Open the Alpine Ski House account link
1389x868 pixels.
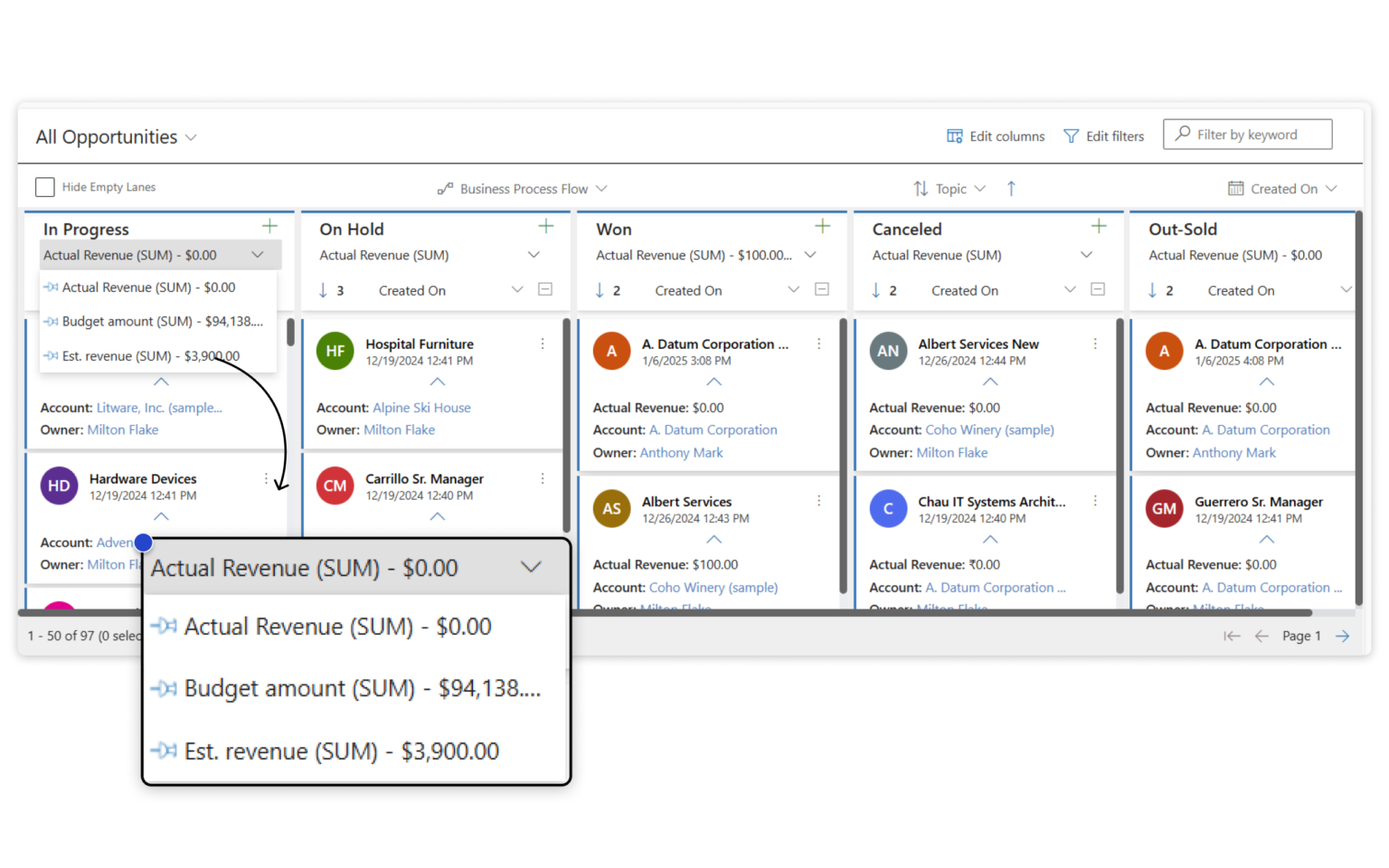(x=421, y=408)
